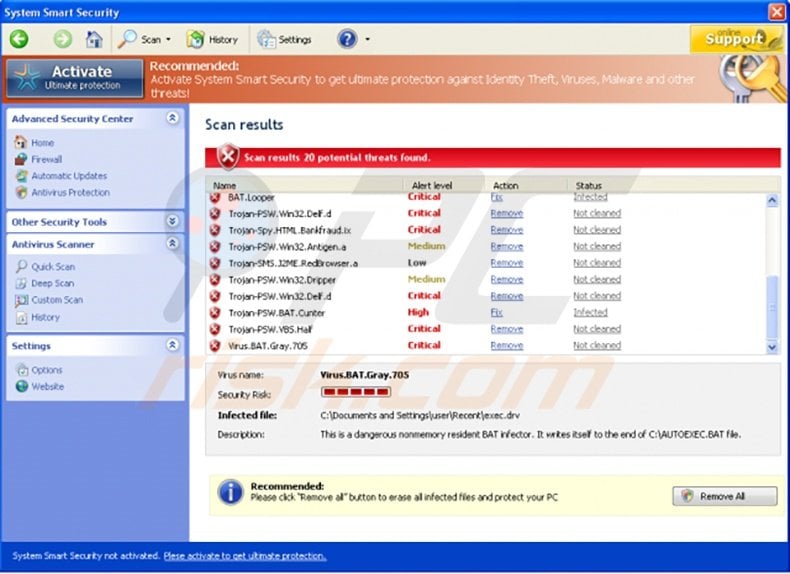790x574 pixels.
Task: Click threat icon for Trojan-Spy.HTML.Bankfraud.ix
Action: click(215, 230)
